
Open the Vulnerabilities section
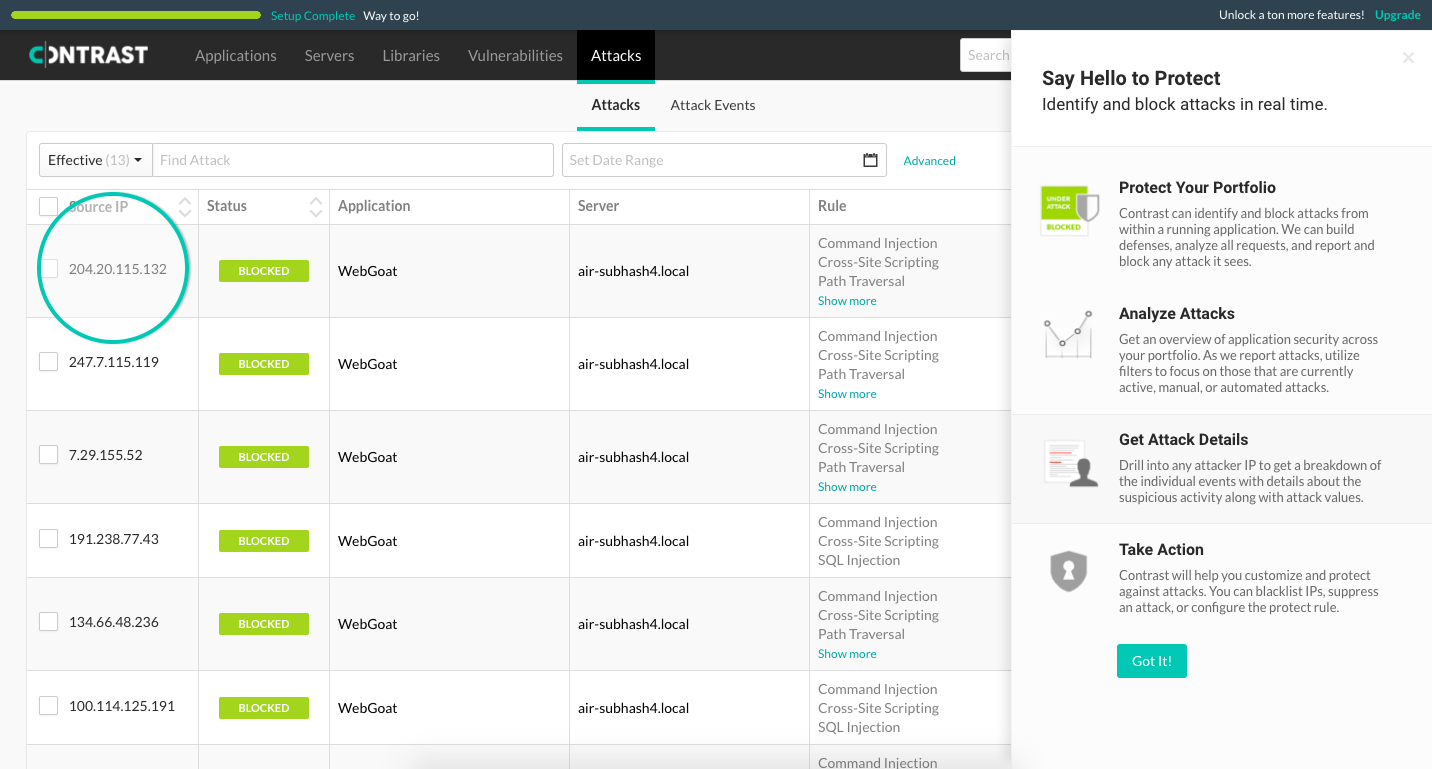(515, 55)
